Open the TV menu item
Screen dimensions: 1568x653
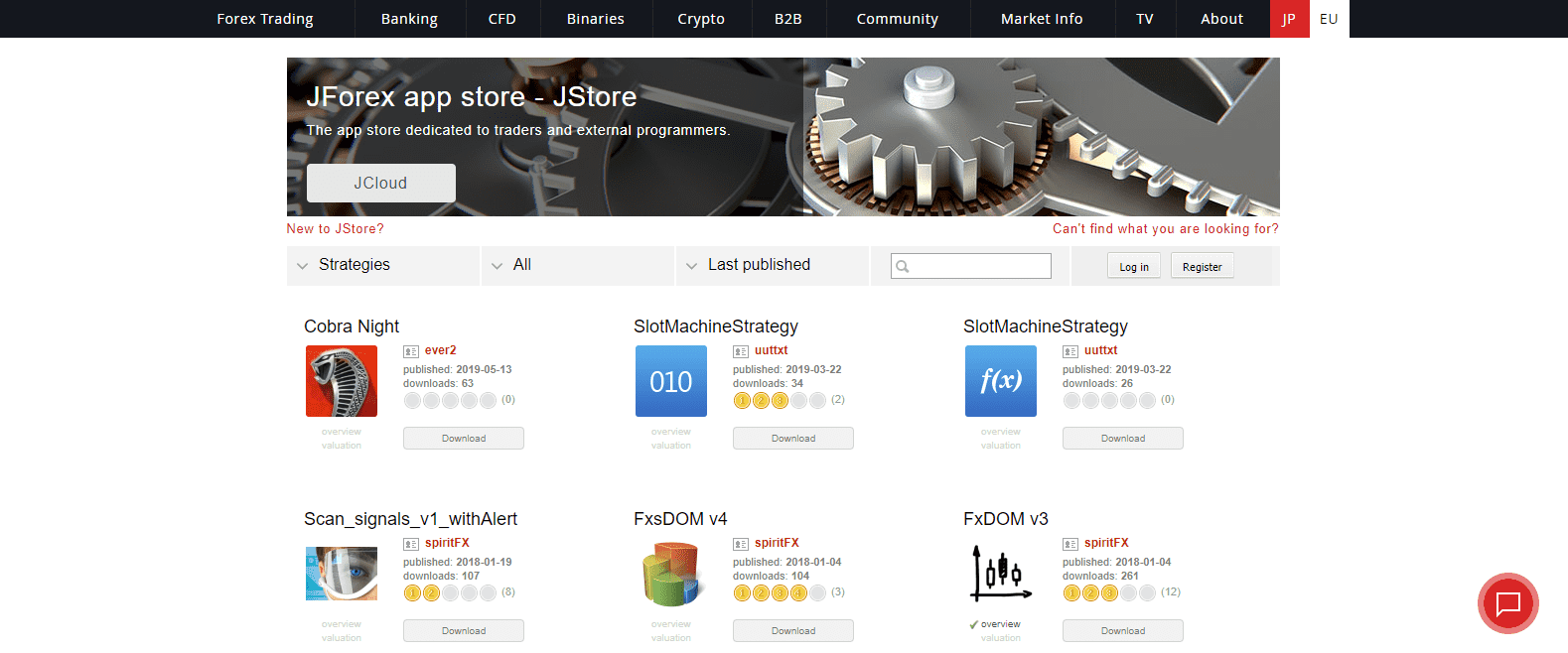pos(1145,19)
